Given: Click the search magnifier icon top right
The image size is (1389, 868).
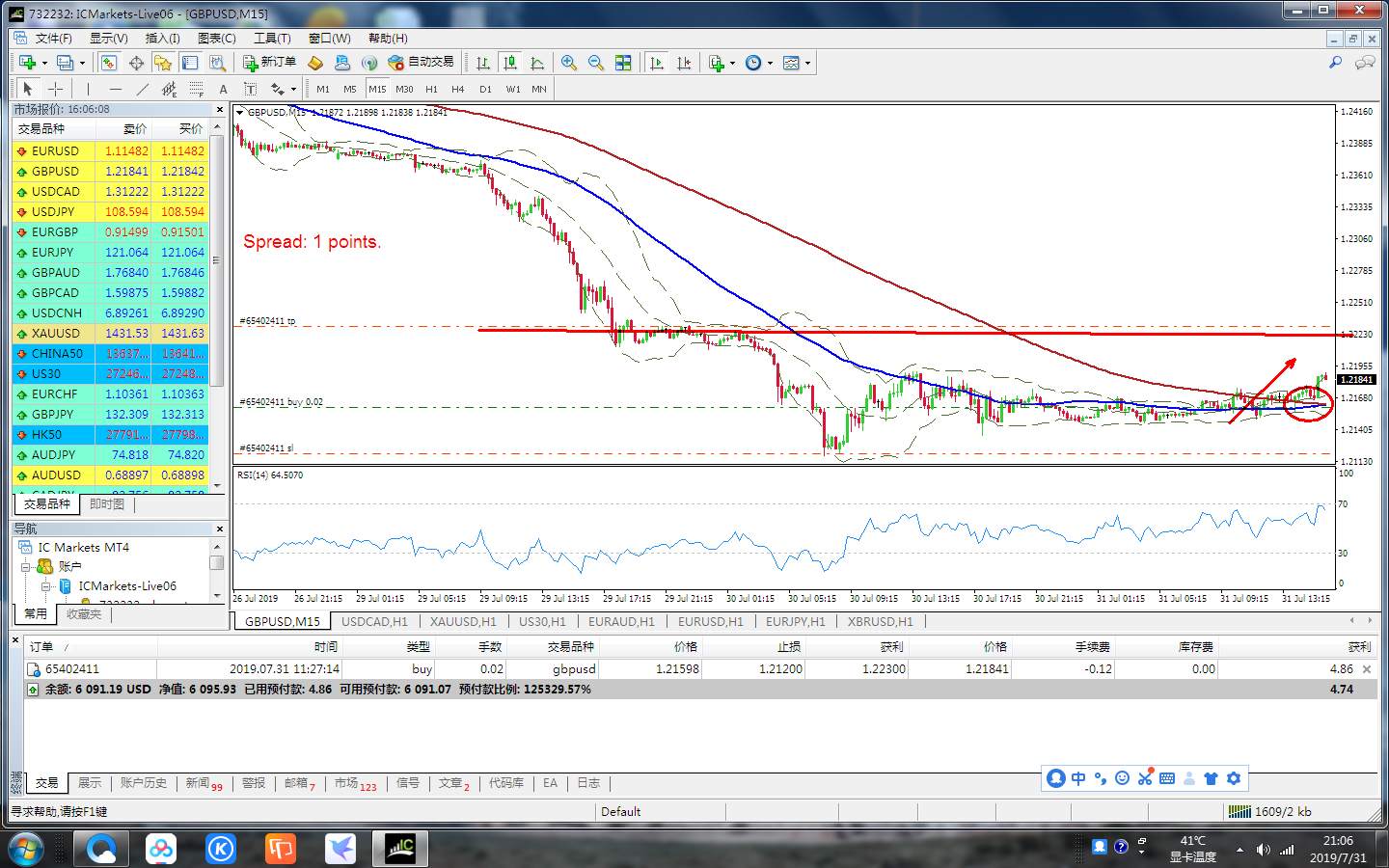Looking at the screenshot, I should pos(1335,63).
